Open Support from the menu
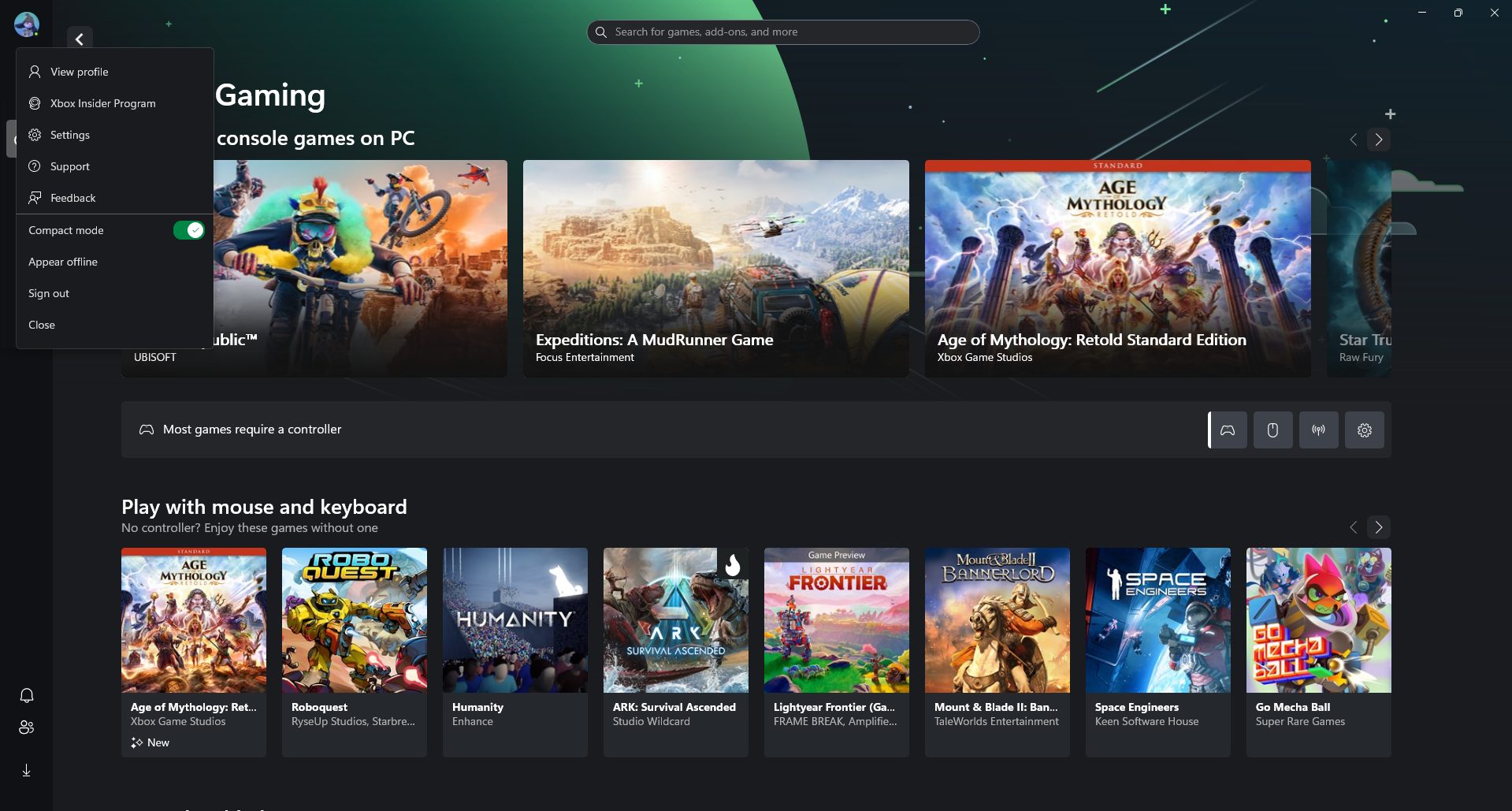This screenshot has width=1512, height=811. 69,166
